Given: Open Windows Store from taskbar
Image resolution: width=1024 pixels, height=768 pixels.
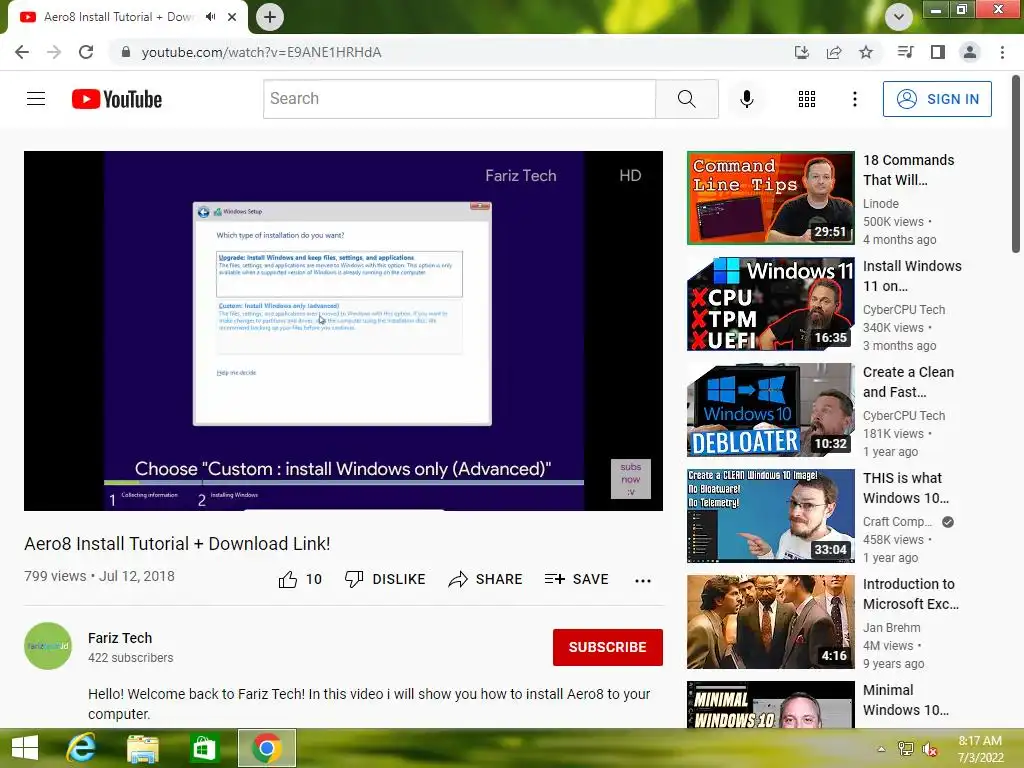Looking at the screenshot, I should click(204, 748).
